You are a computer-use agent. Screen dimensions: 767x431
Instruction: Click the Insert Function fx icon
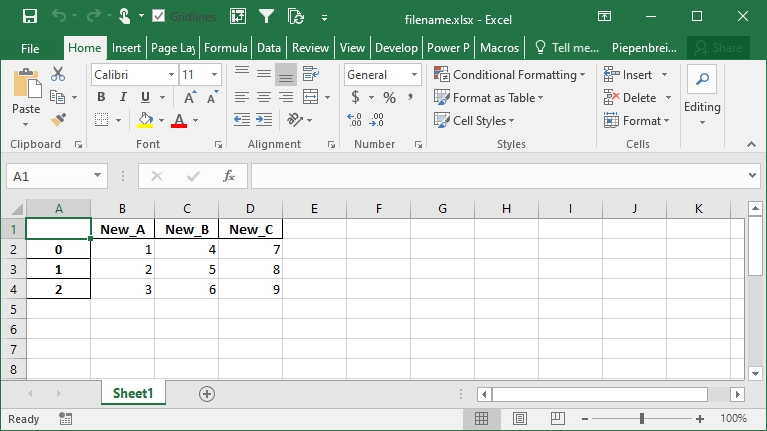pyautogui.click(x=228, y=176)
